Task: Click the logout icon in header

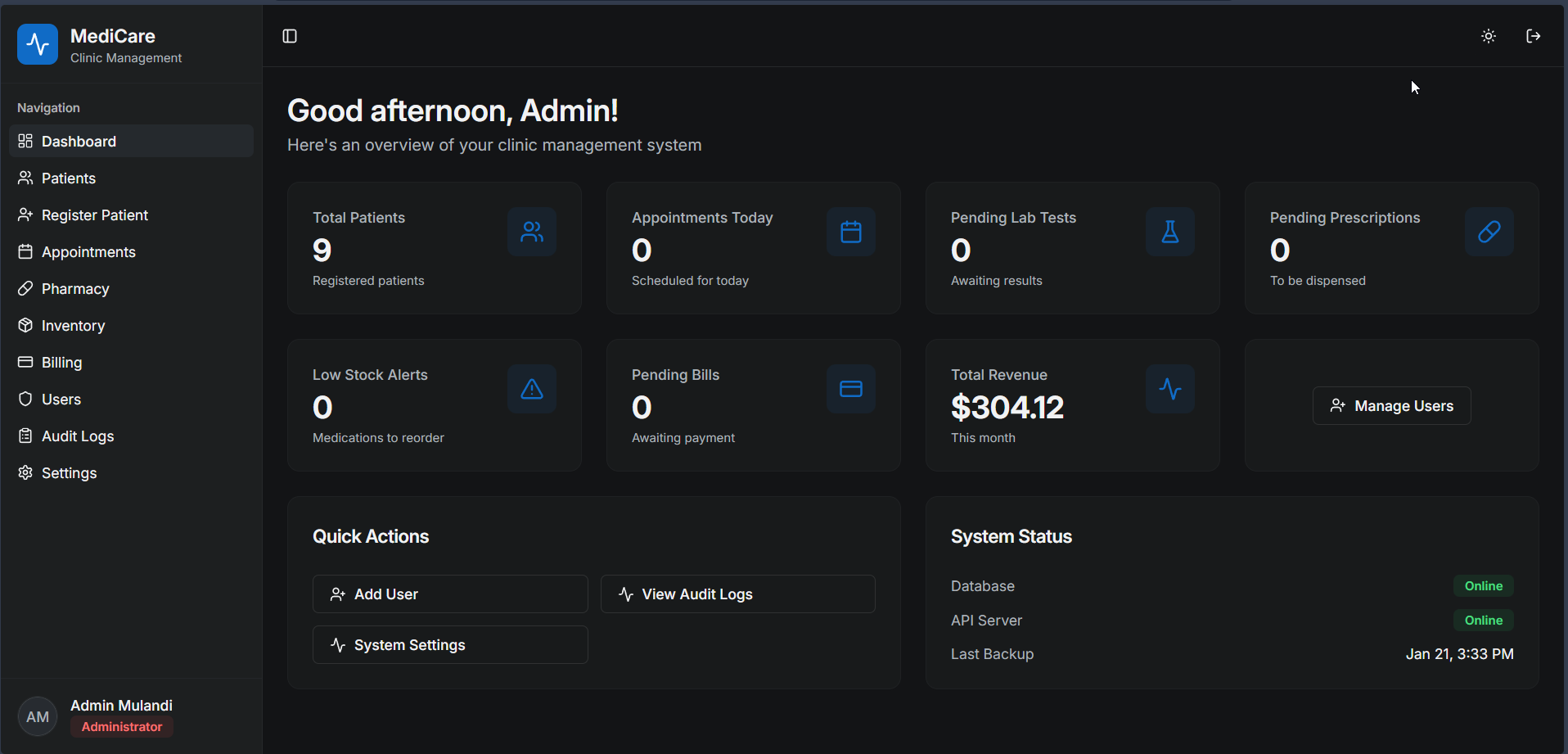Action: click(x=1534, y=36)
